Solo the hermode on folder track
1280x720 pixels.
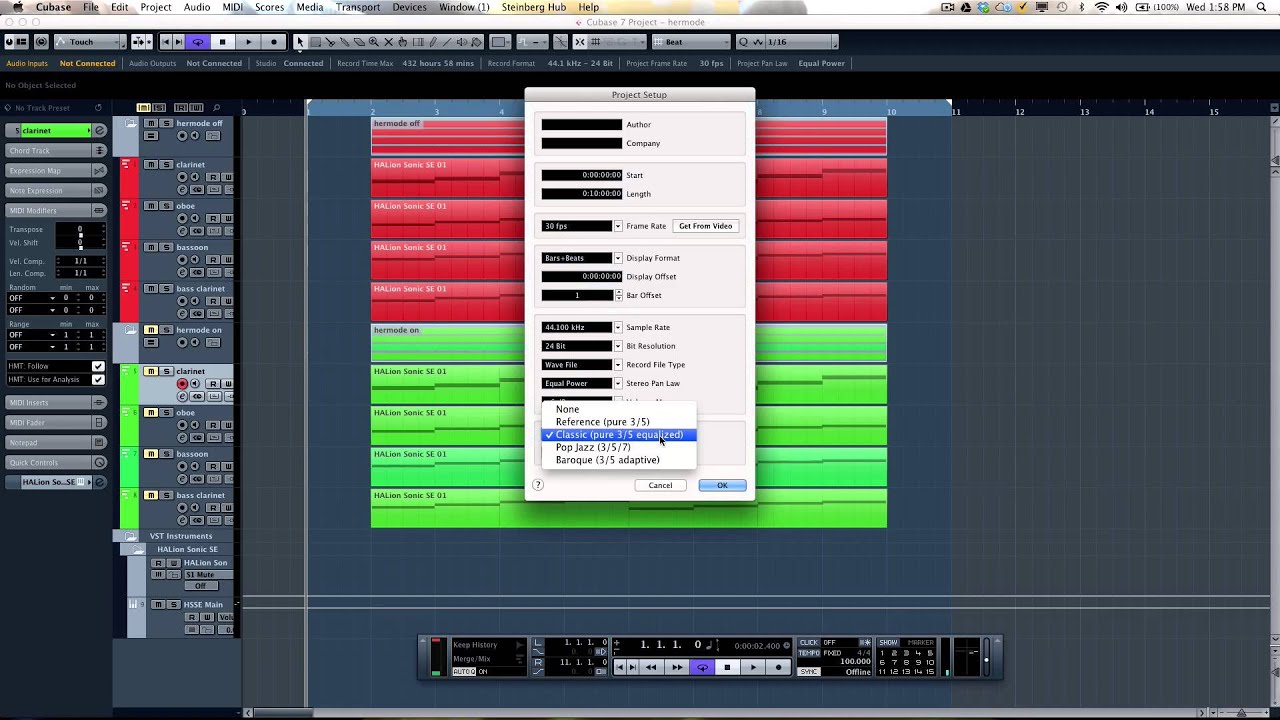pos(166,330)
